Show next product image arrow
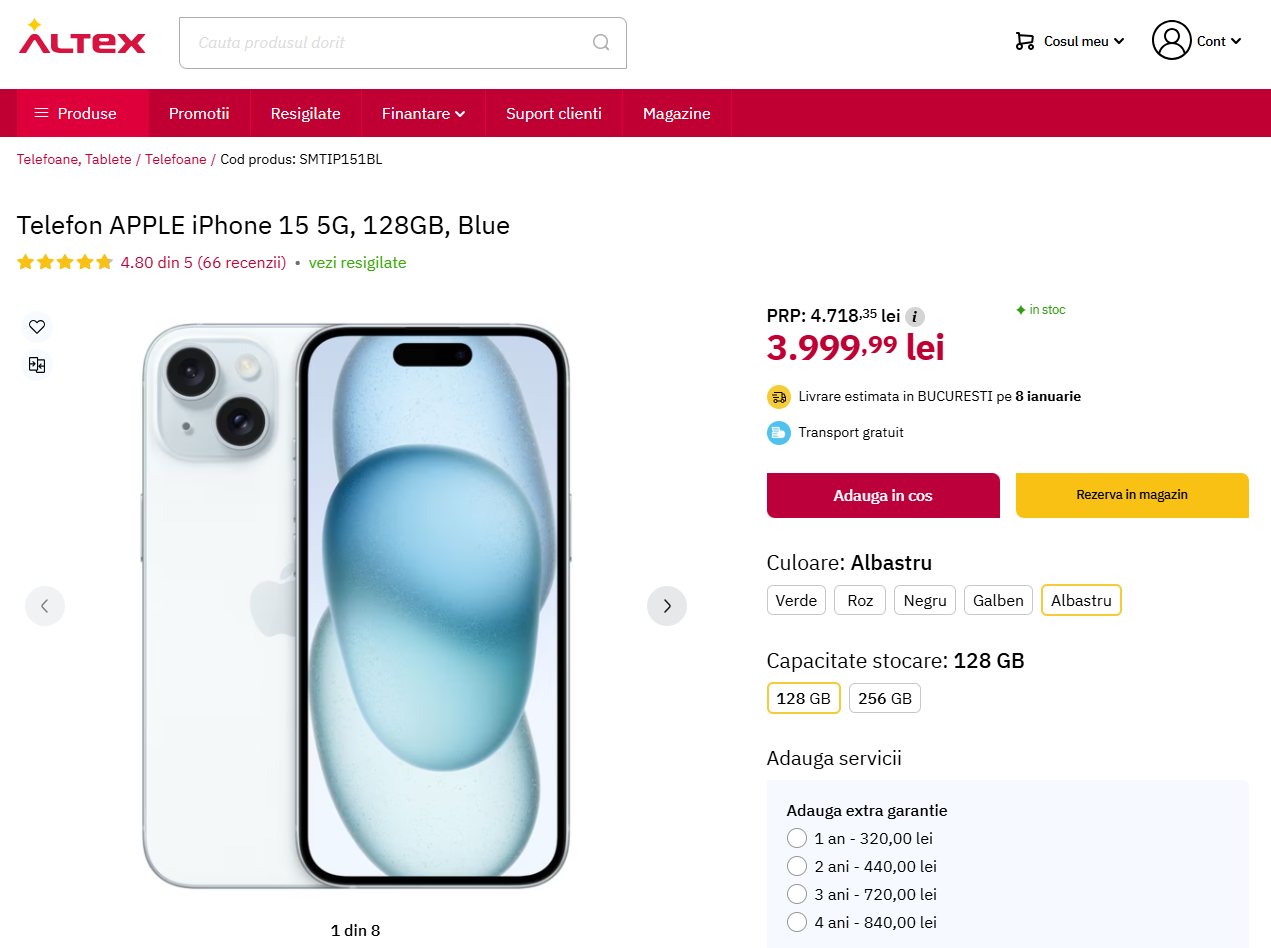 (x=667, y=605)
